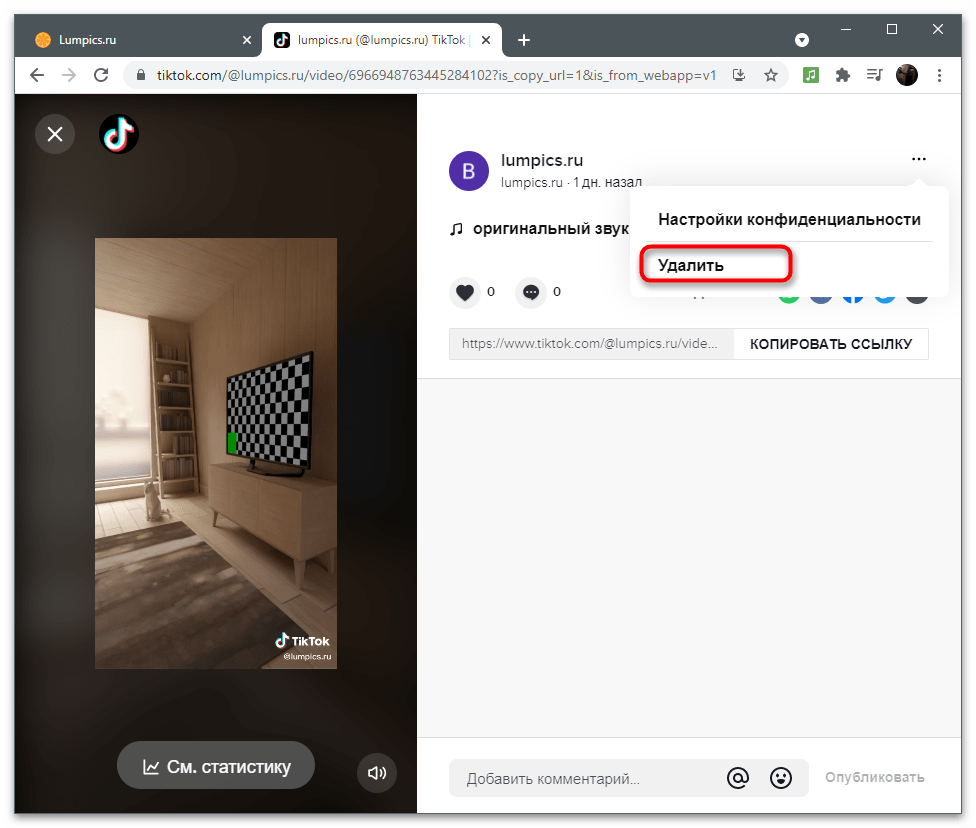The height and width of the screenshot is (828, 976).
Task: Open Настройки конфиденциальности menu item
Action: (x=789, y=219)
